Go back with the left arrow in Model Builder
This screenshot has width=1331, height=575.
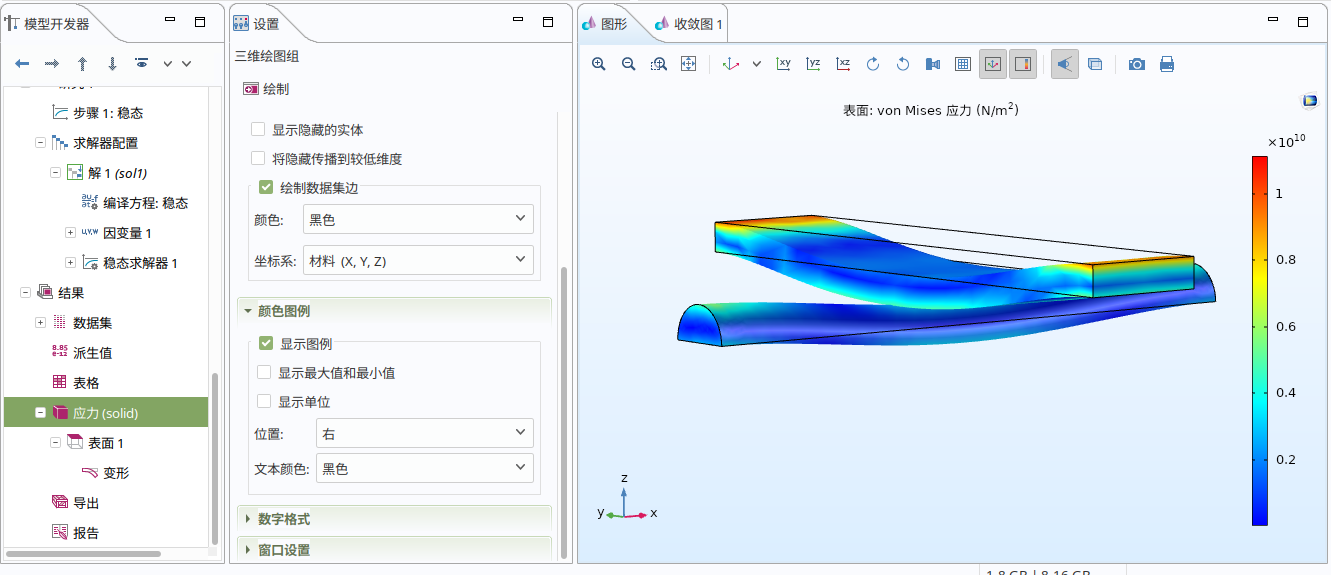(x=22, y=63)
